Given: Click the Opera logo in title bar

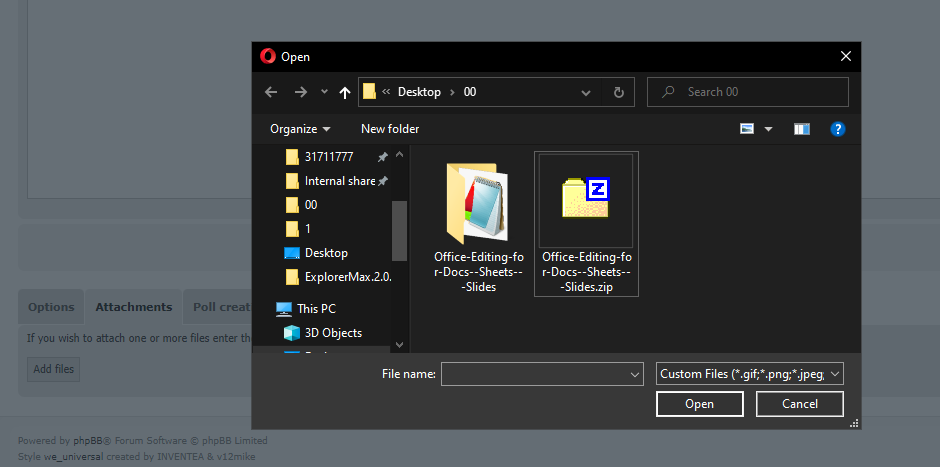Looking at the screenshot, I should [x=267, y=56].
